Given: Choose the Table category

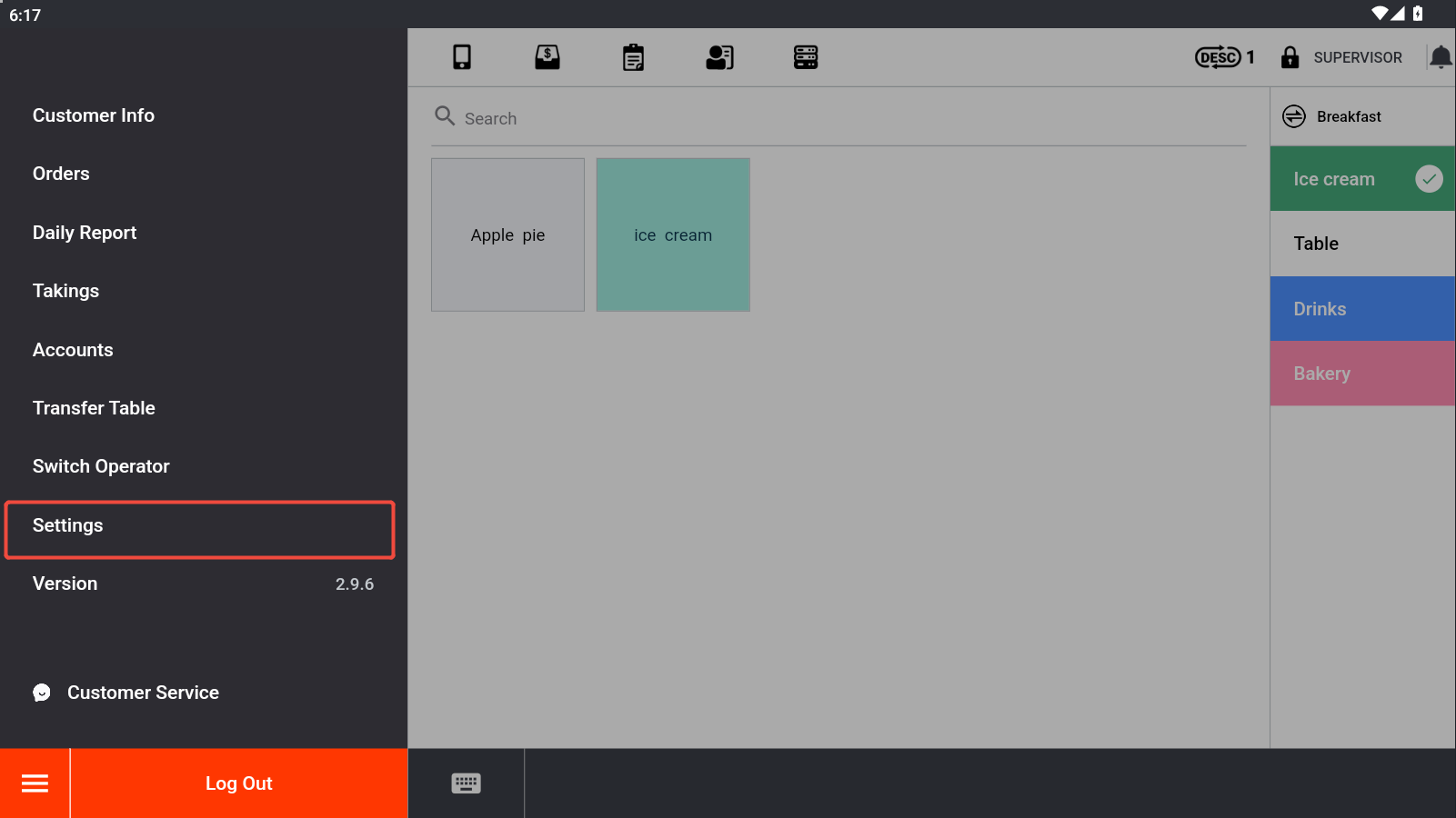Looking at the screenshot, I should 1361,244.
